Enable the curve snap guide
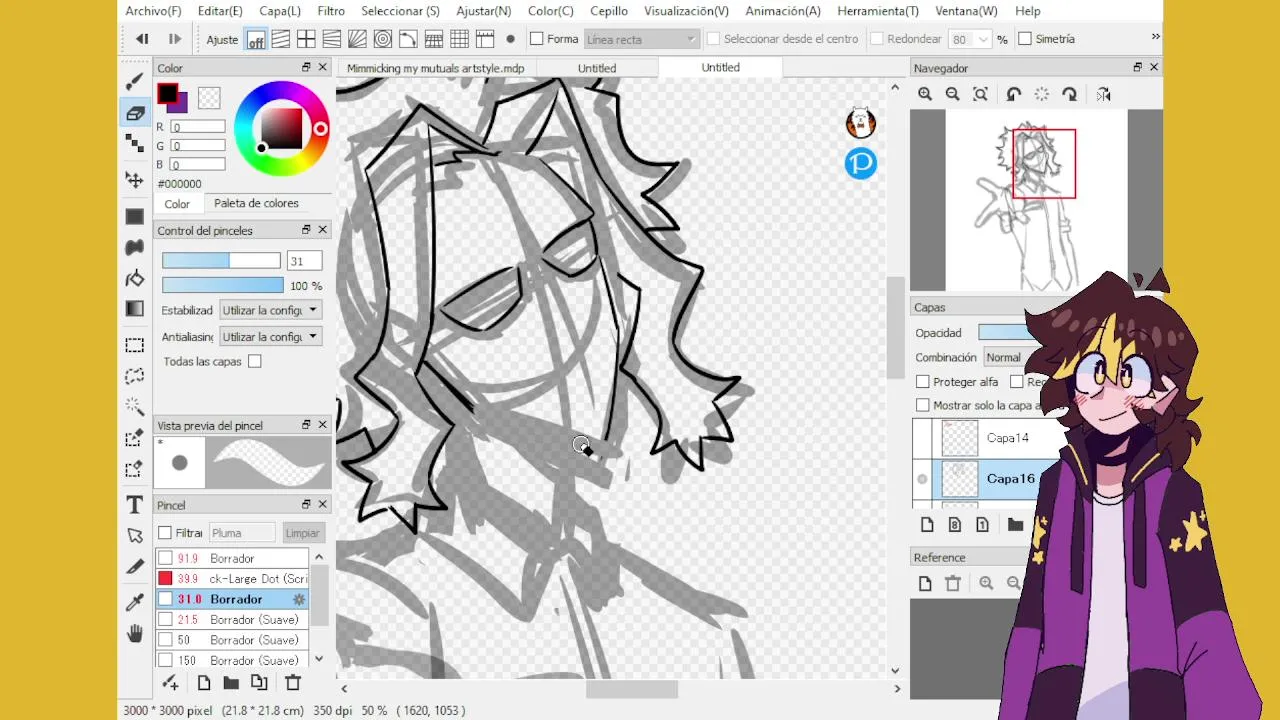The width and height of the screenshot is (1280, 720). click(408, 39)
